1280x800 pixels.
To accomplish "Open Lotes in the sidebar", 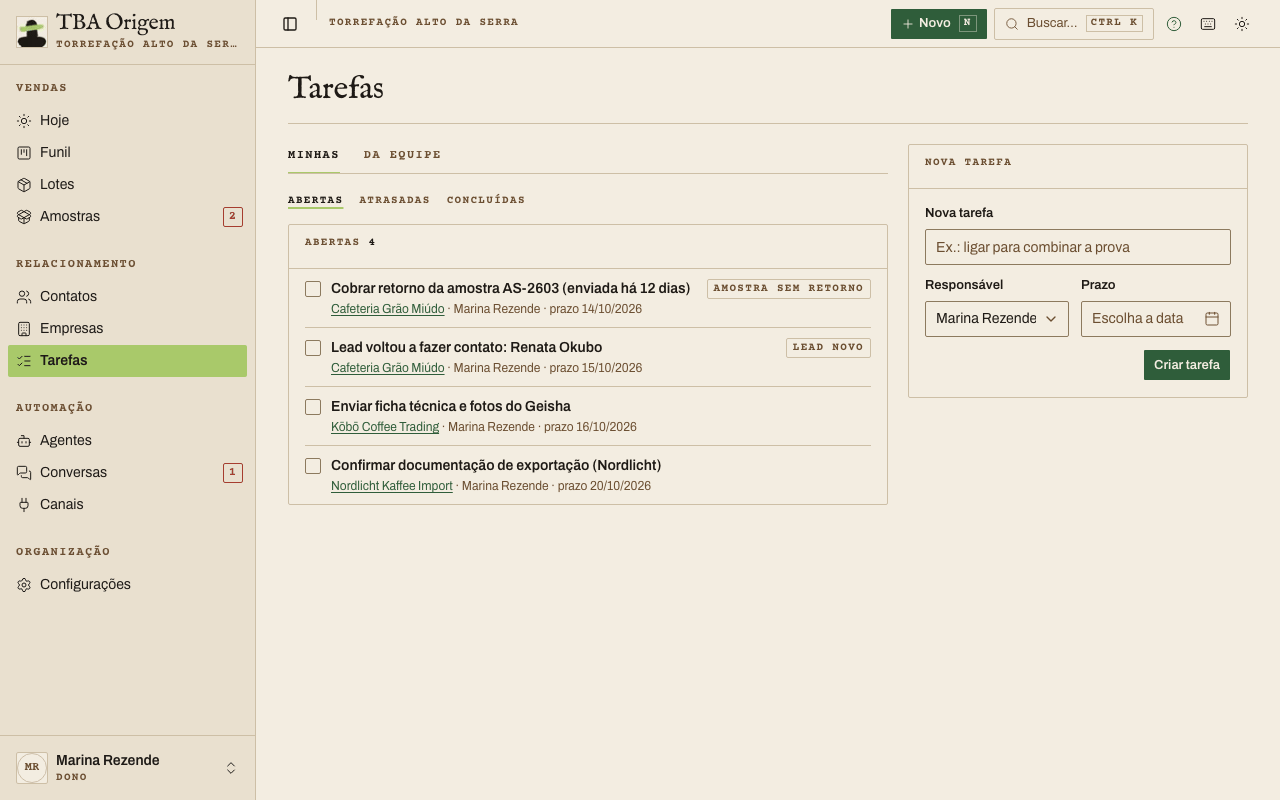I will [x=127, y=184].
